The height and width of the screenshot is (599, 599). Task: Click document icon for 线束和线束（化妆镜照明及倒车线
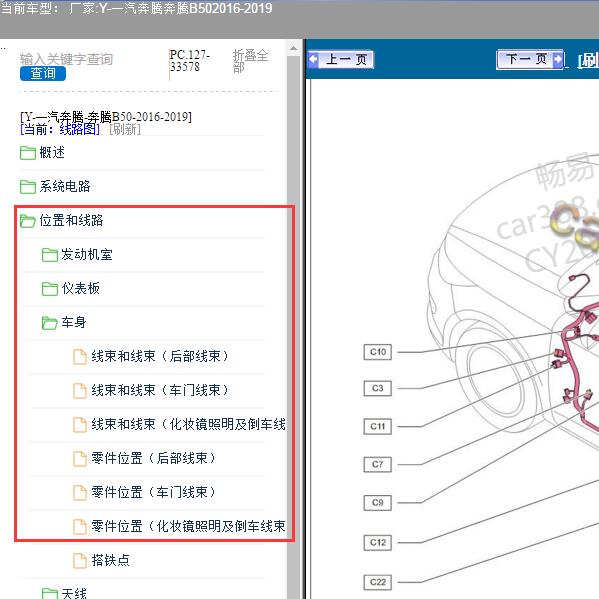click(x=80, y=425)
